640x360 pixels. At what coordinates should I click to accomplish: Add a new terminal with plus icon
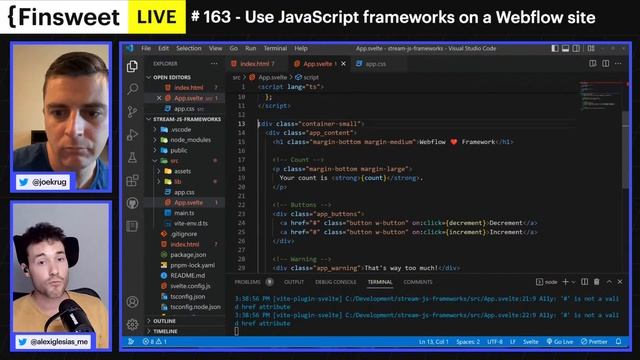tap(565, 282)
